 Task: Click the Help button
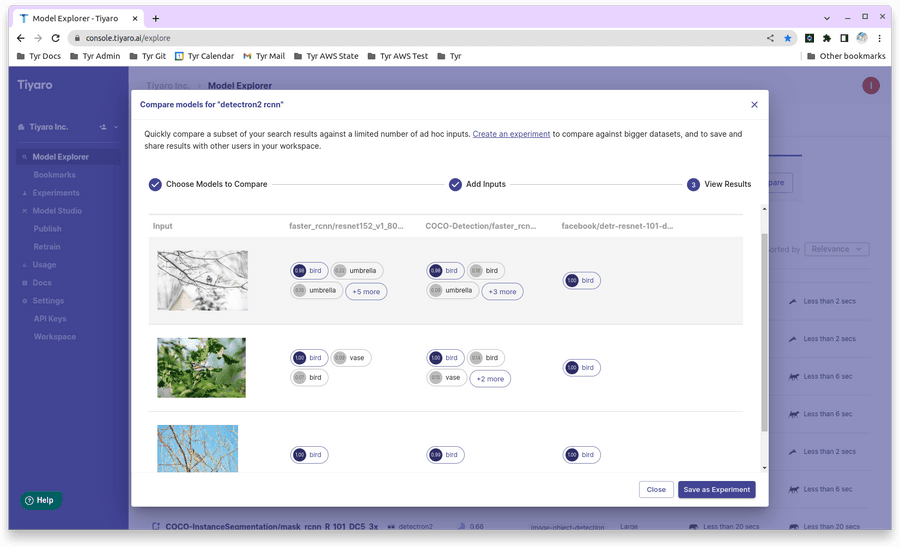click(x=41, y=501)
